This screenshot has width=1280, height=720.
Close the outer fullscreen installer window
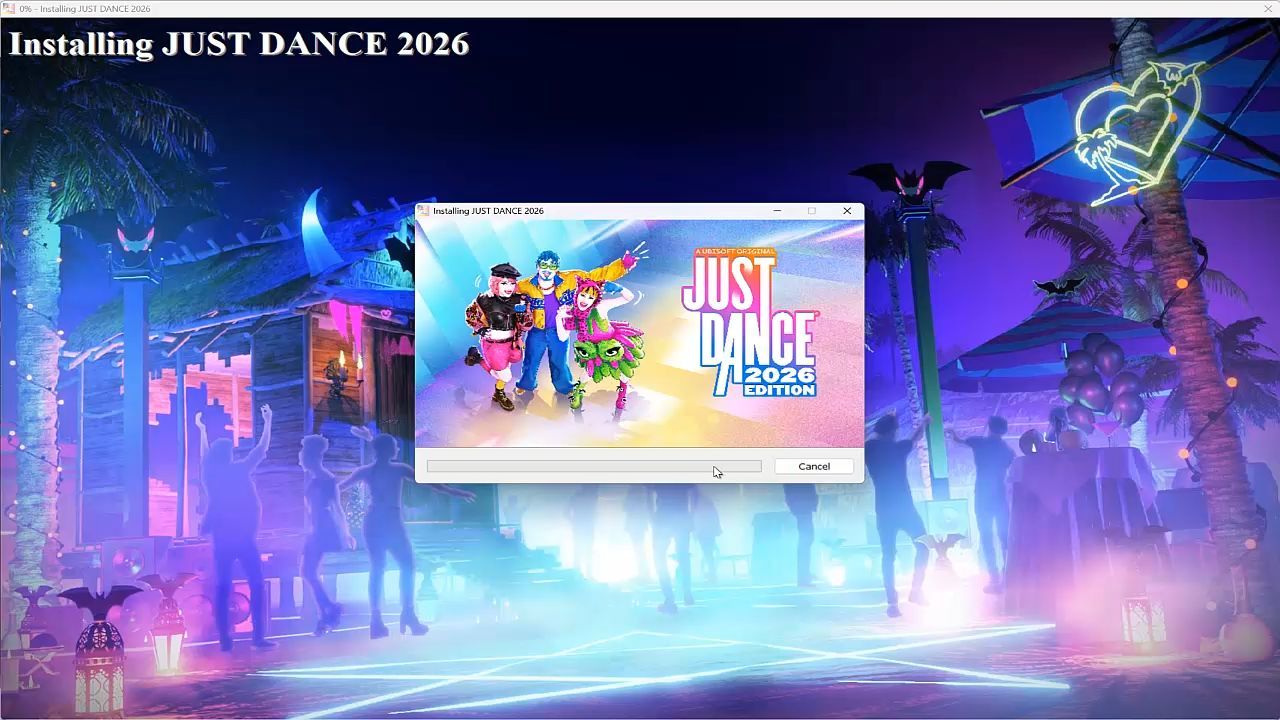coord(1268,9)
